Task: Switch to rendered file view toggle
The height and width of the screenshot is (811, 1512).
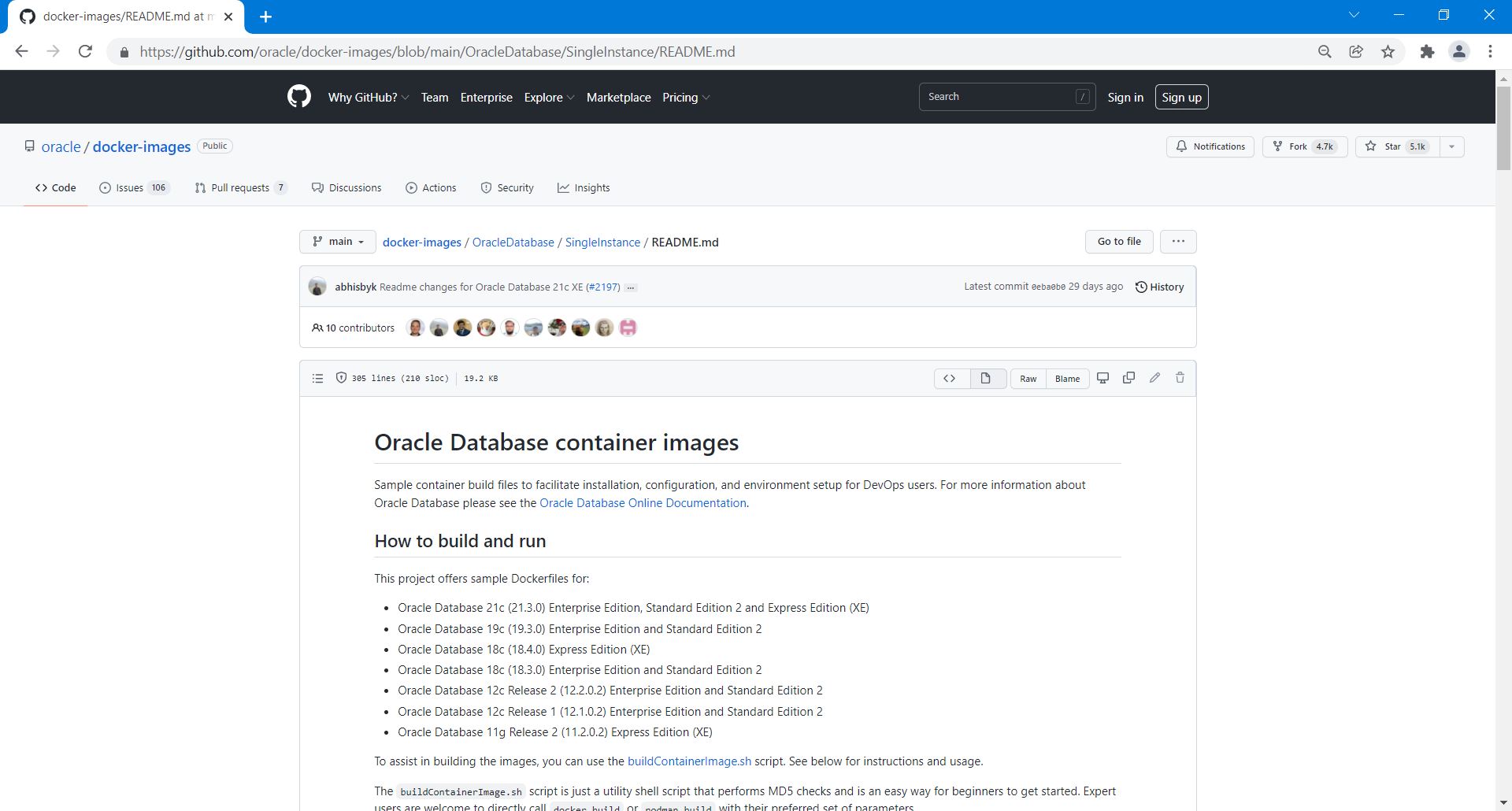Action: point(986,379)
